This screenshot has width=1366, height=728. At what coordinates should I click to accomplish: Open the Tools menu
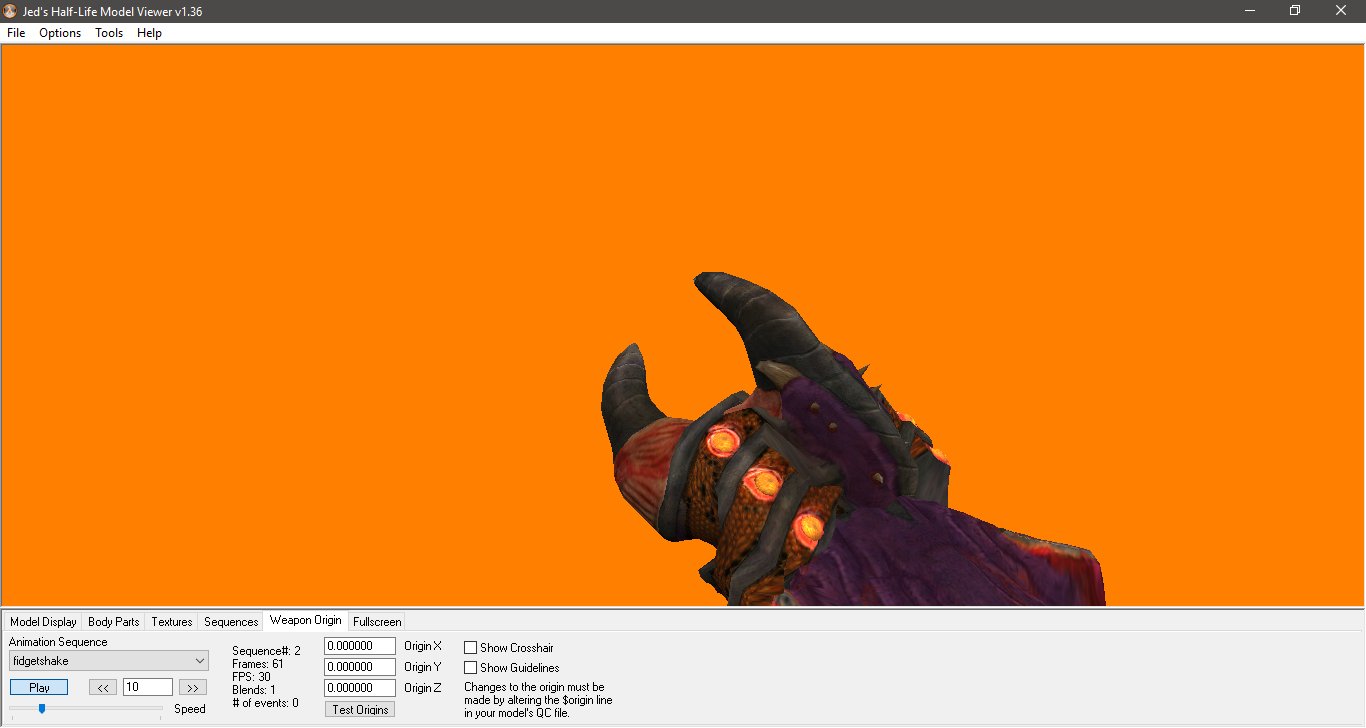tap(108, 33)
